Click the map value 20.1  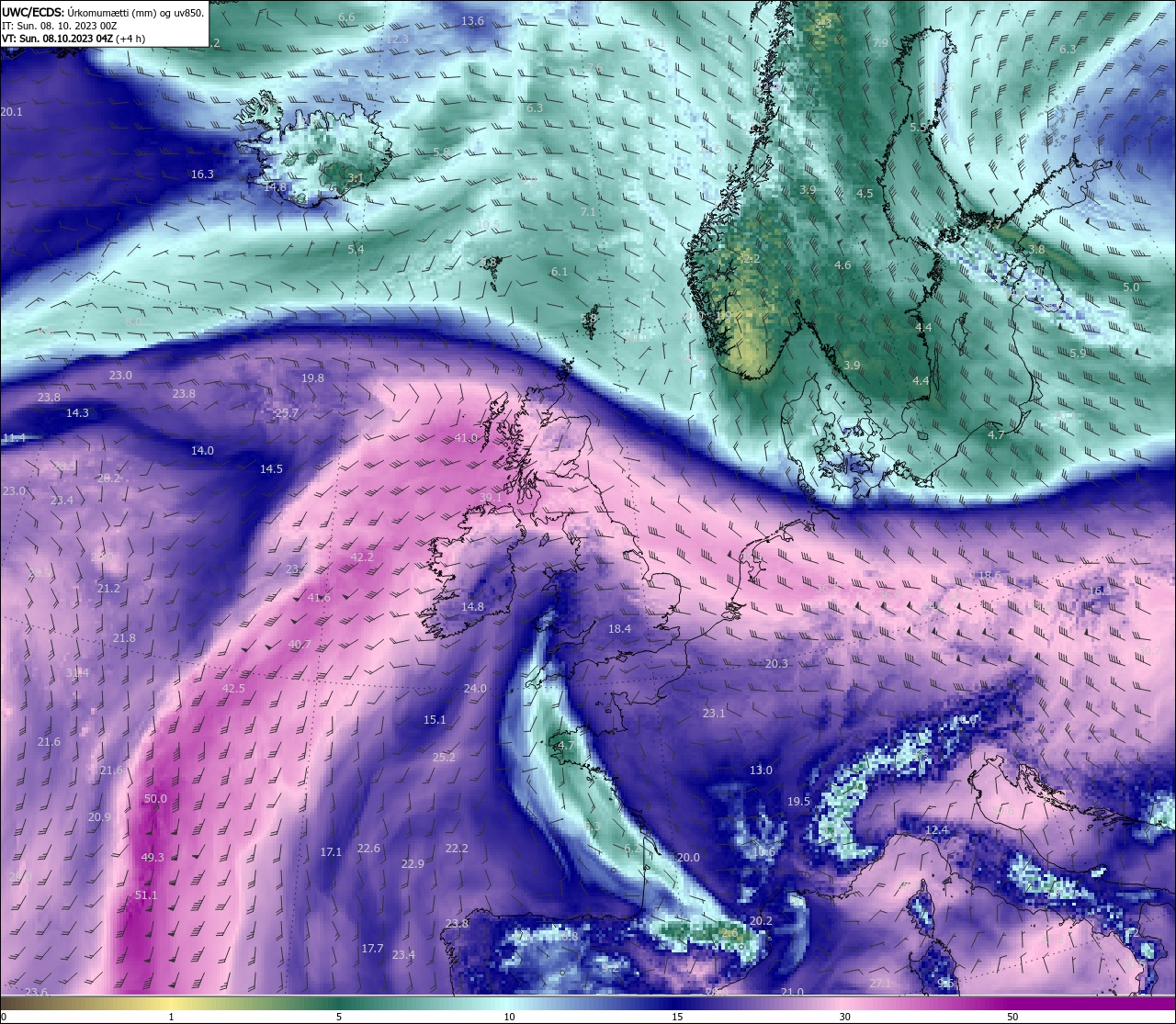coord(11,112)
